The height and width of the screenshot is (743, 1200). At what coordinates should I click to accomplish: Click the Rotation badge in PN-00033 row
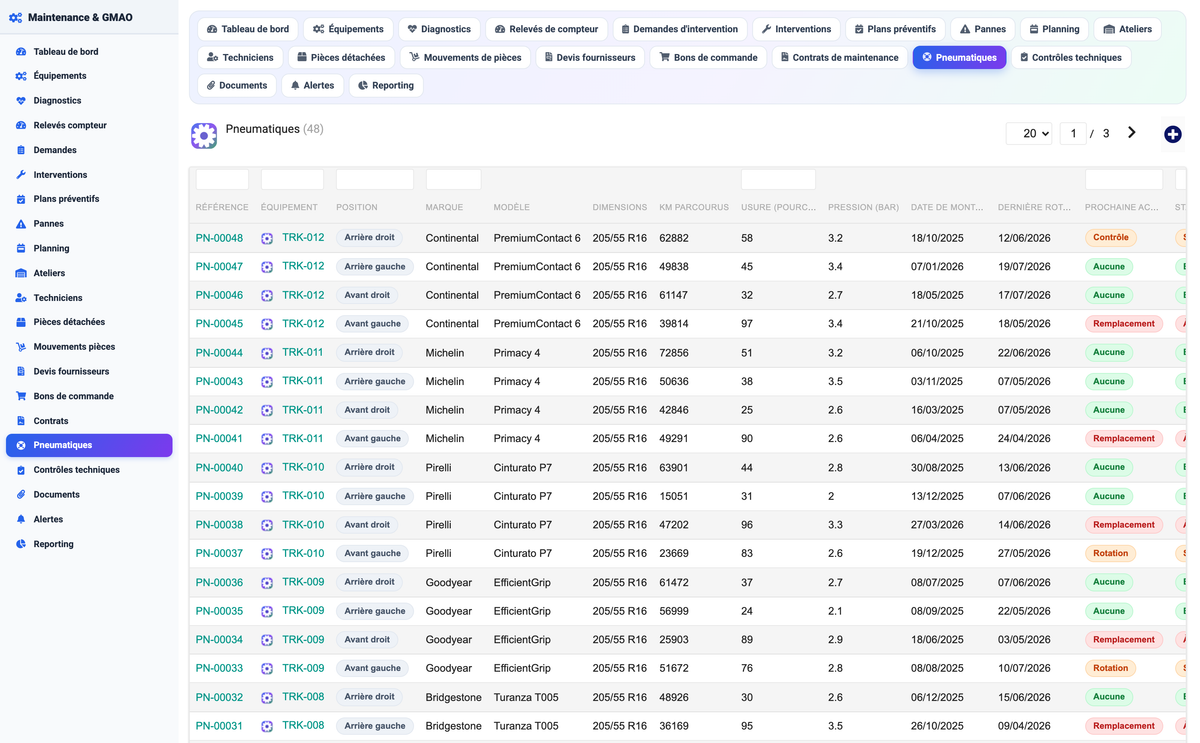[x=1110, y=668]
